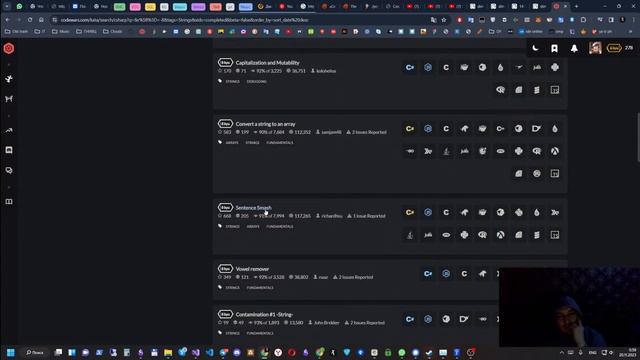
Task: Open the Codewars home logo
Action: [x=9, y=49]
